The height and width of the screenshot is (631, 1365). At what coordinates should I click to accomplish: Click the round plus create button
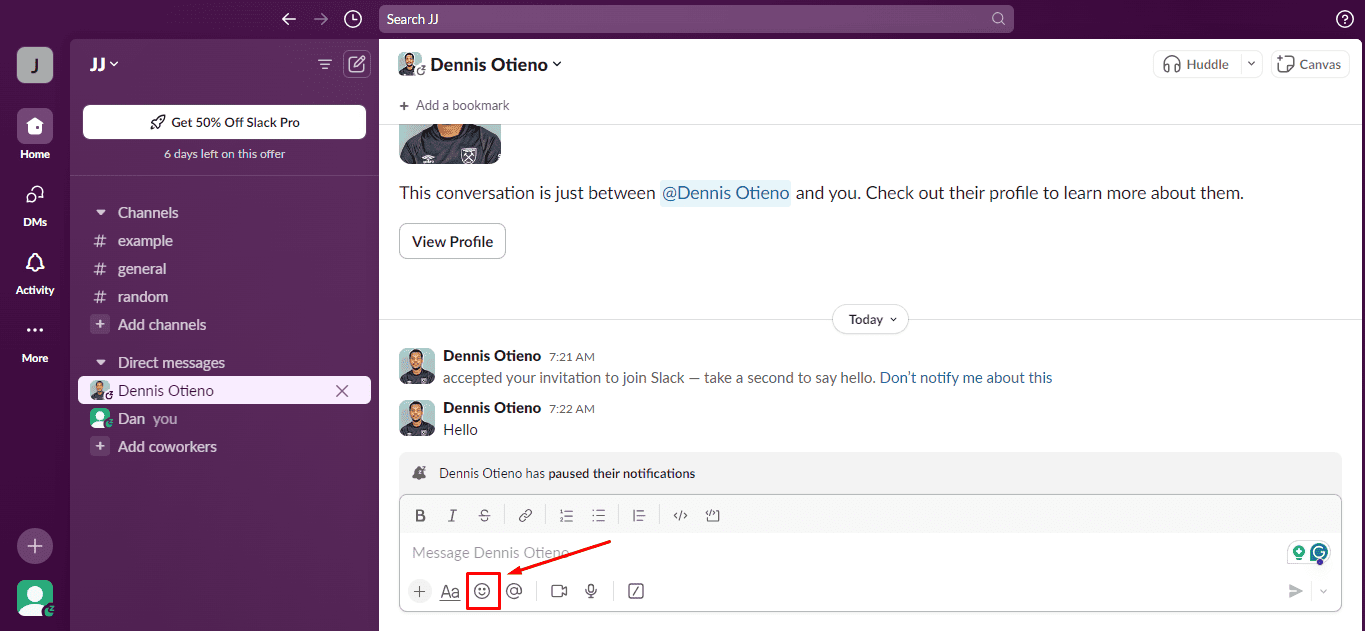(35, 546)
